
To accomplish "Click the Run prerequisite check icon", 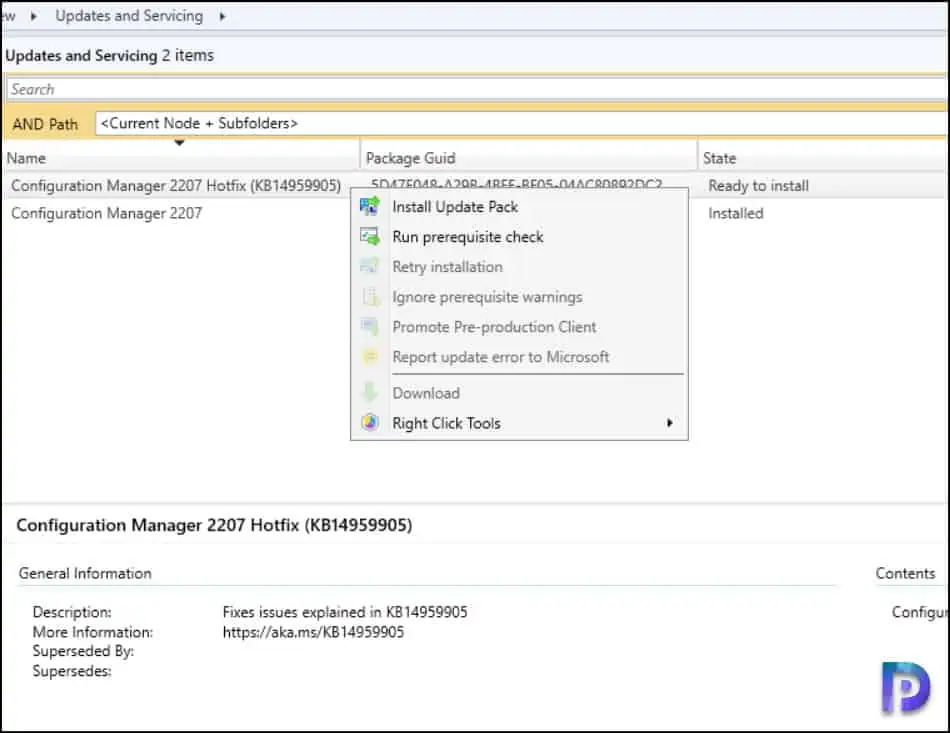I will [370, 236].
